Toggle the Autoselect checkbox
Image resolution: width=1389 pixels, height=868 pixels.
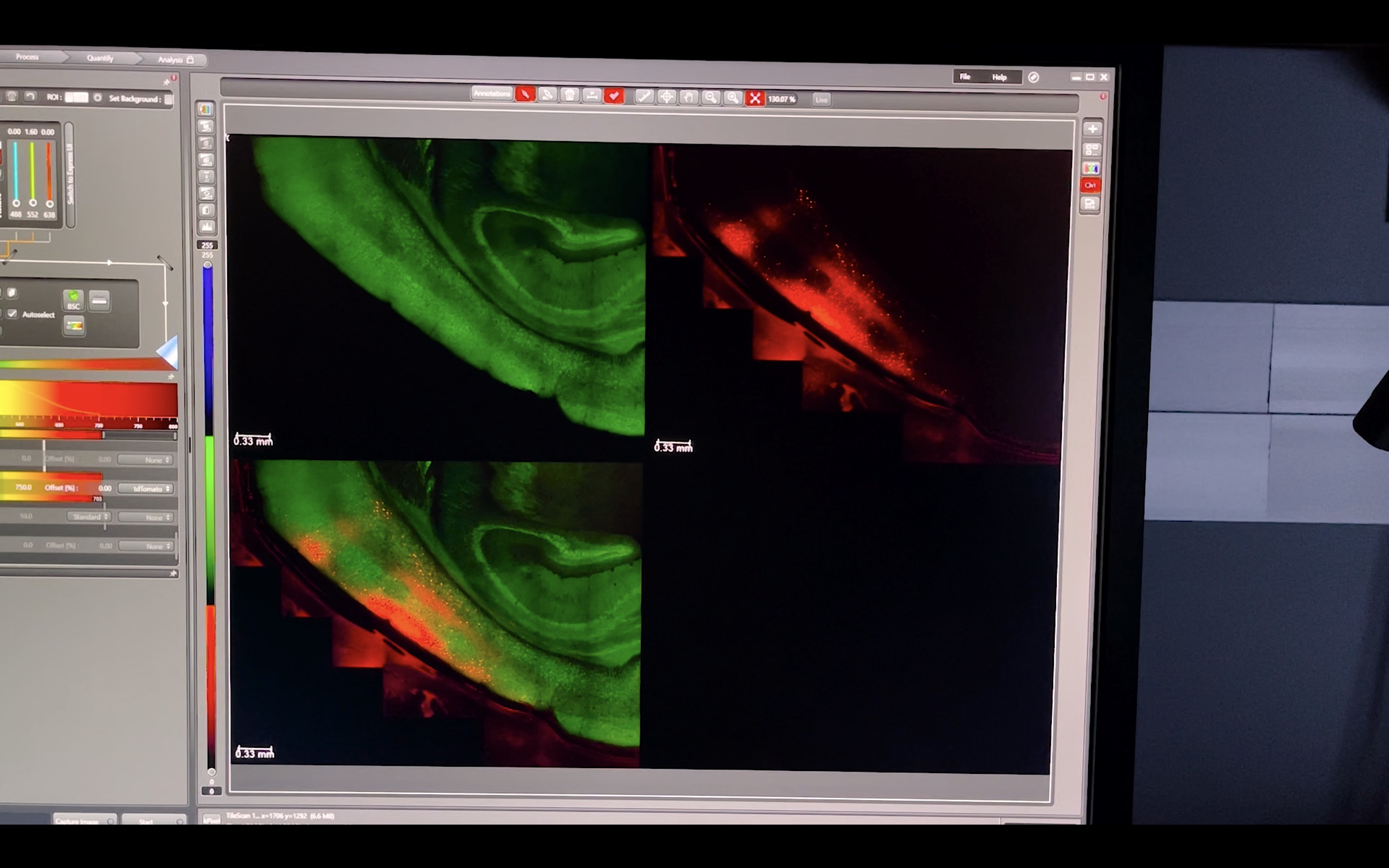[x=12, y=313]
